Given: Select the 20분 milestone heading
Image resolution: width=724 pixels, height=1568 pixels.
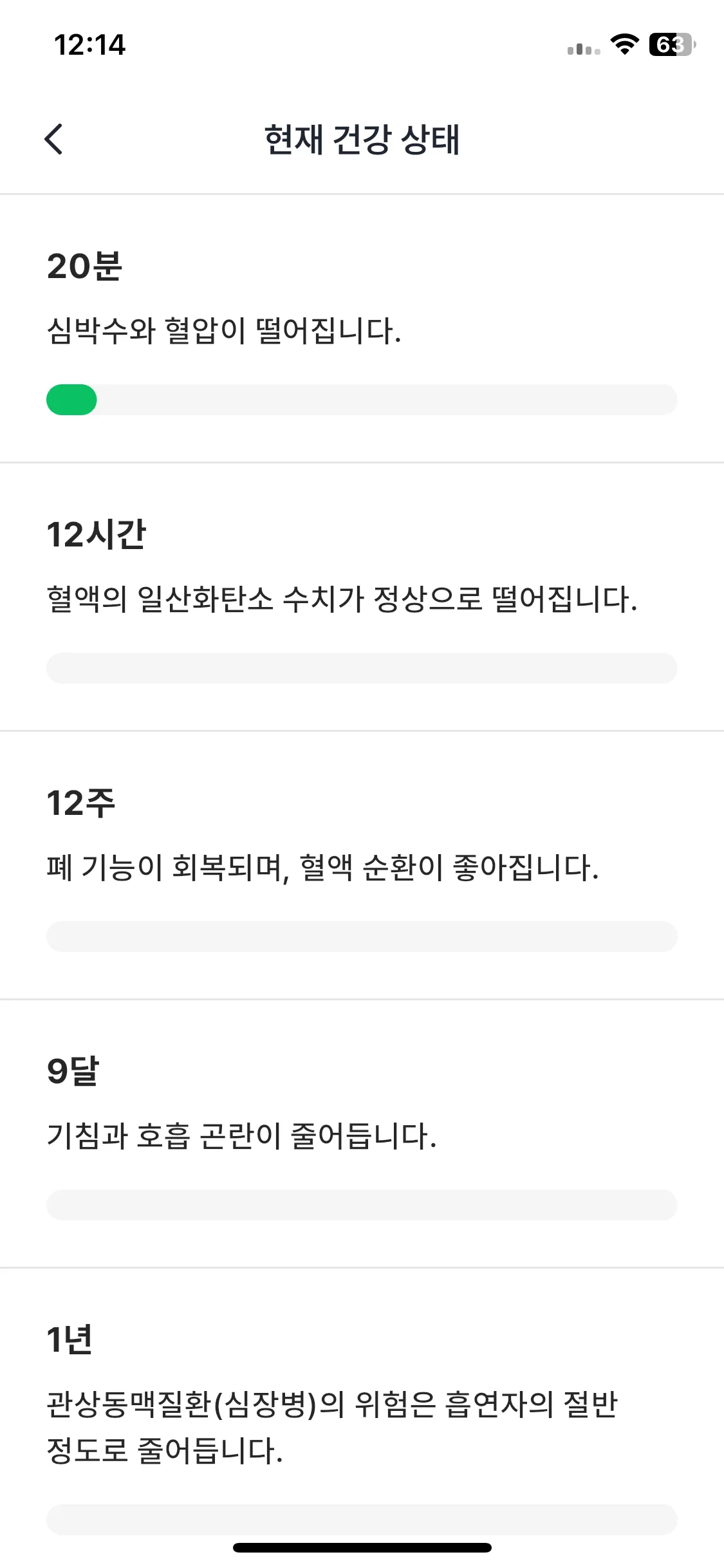Looking at the screenshot, I should pyautogui.click(x=84, y=266).
